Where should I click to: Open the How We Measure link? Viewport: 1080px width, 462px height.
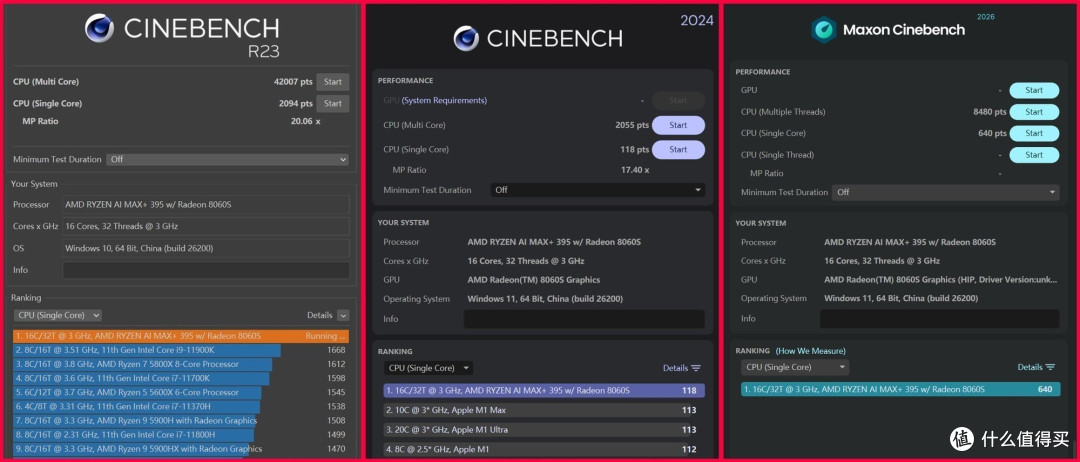(x=811, y=351)
